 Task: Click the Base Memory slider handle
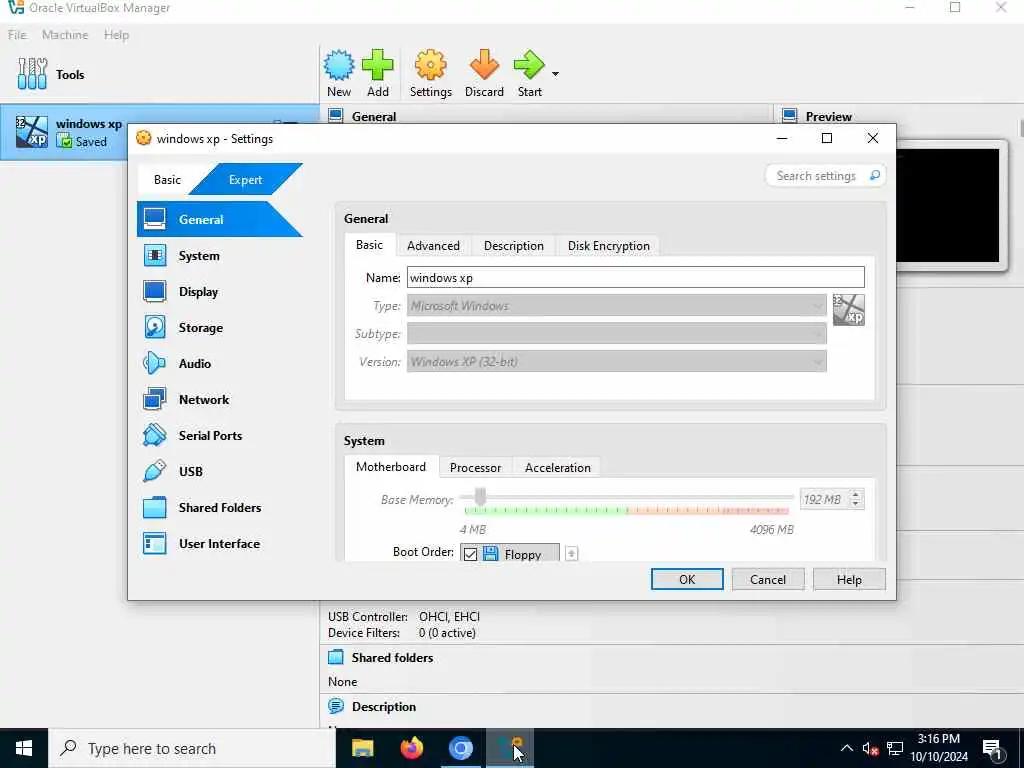point(480,497)
